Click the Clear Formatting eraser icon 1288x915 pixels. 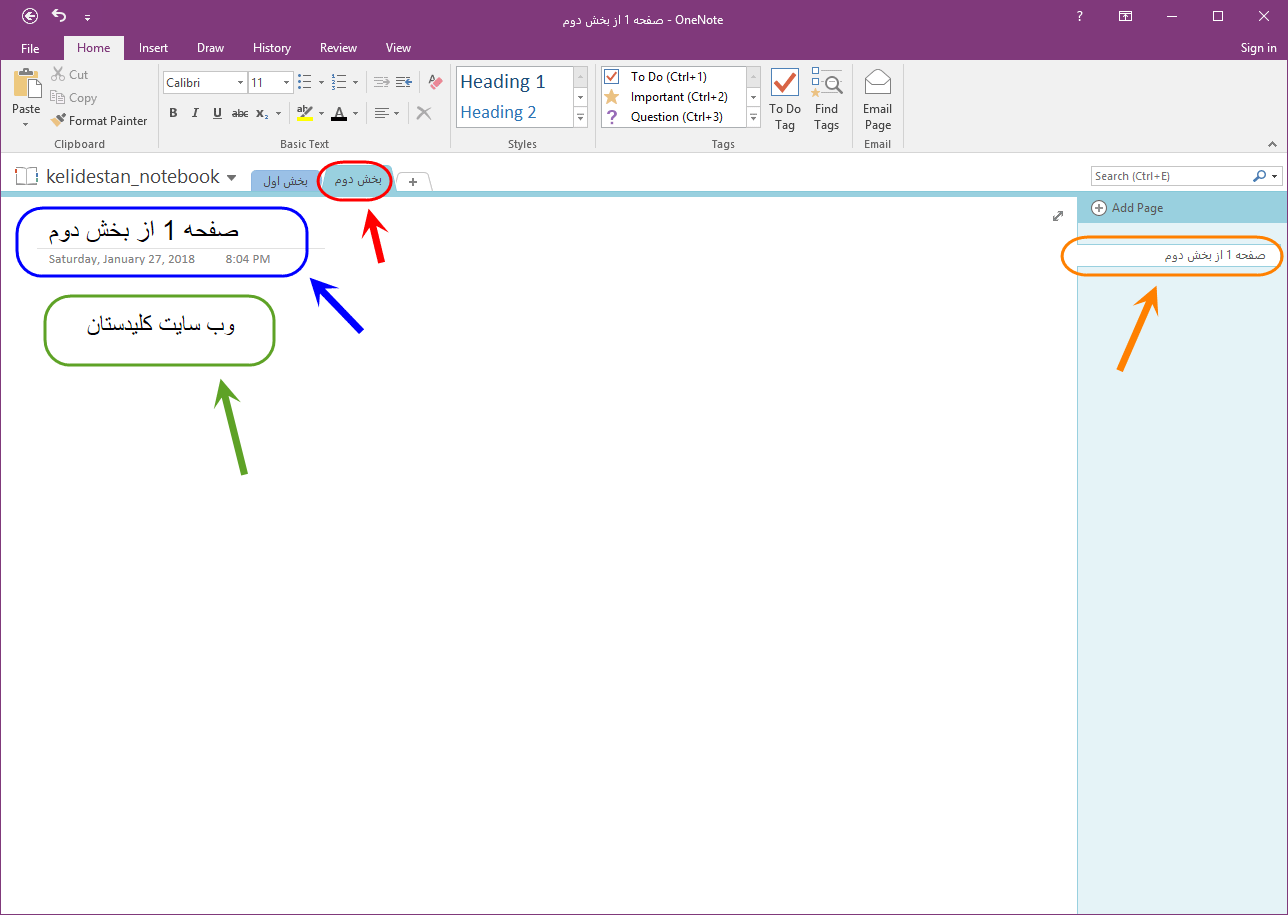(435, 82)
